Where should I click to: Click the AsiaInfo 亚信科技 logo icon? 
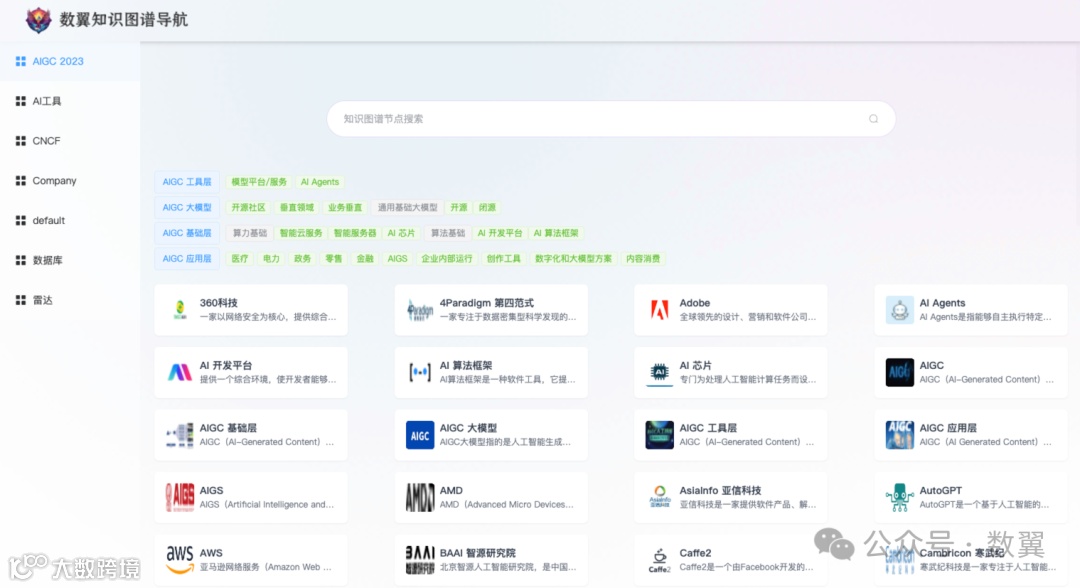tap(659, 497)
